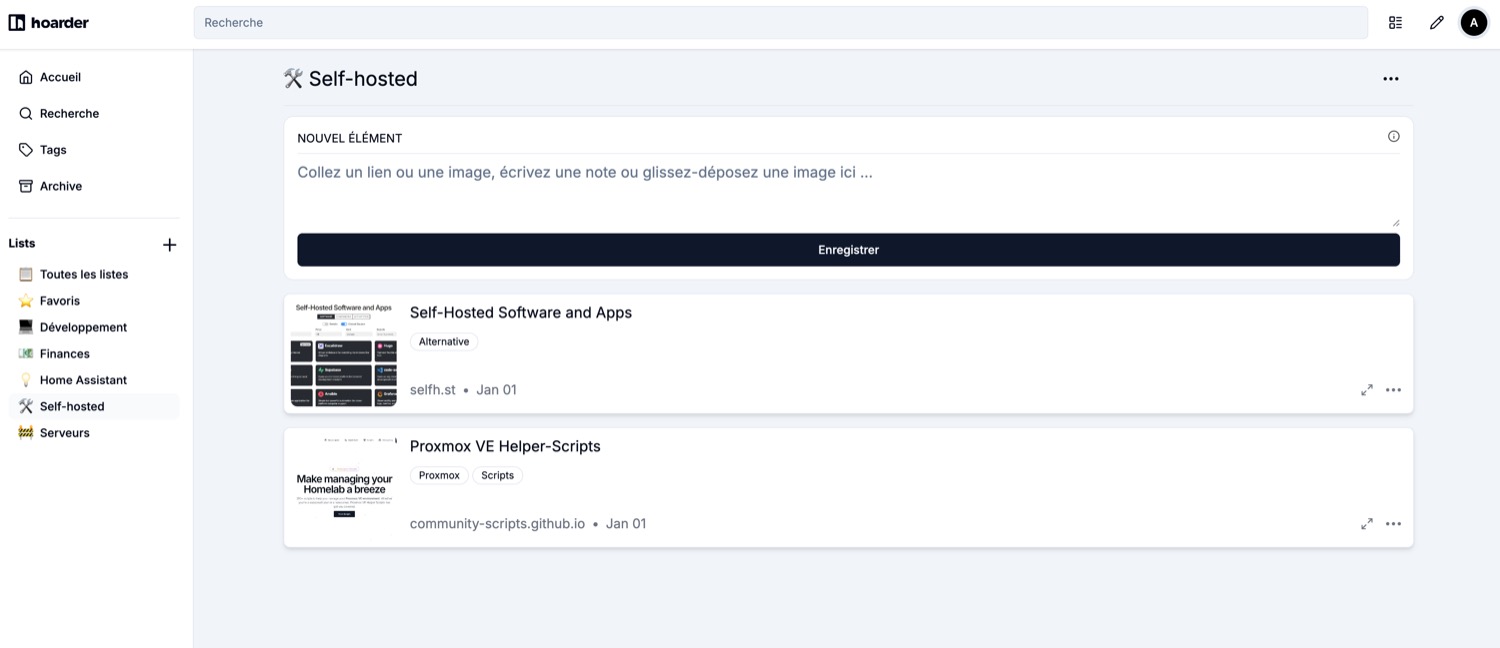Change the bookmark layout view icon

(1395, 22)
